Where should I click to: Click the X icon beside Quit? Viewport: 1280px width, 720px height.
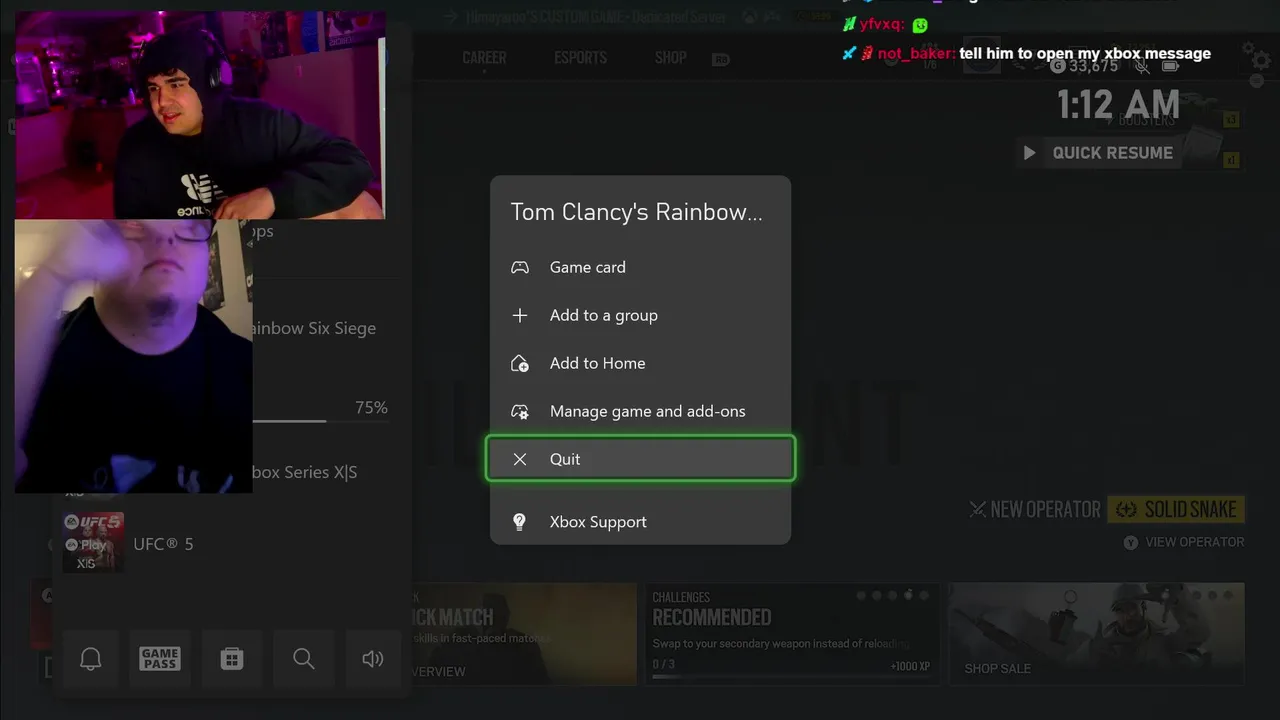520,459
